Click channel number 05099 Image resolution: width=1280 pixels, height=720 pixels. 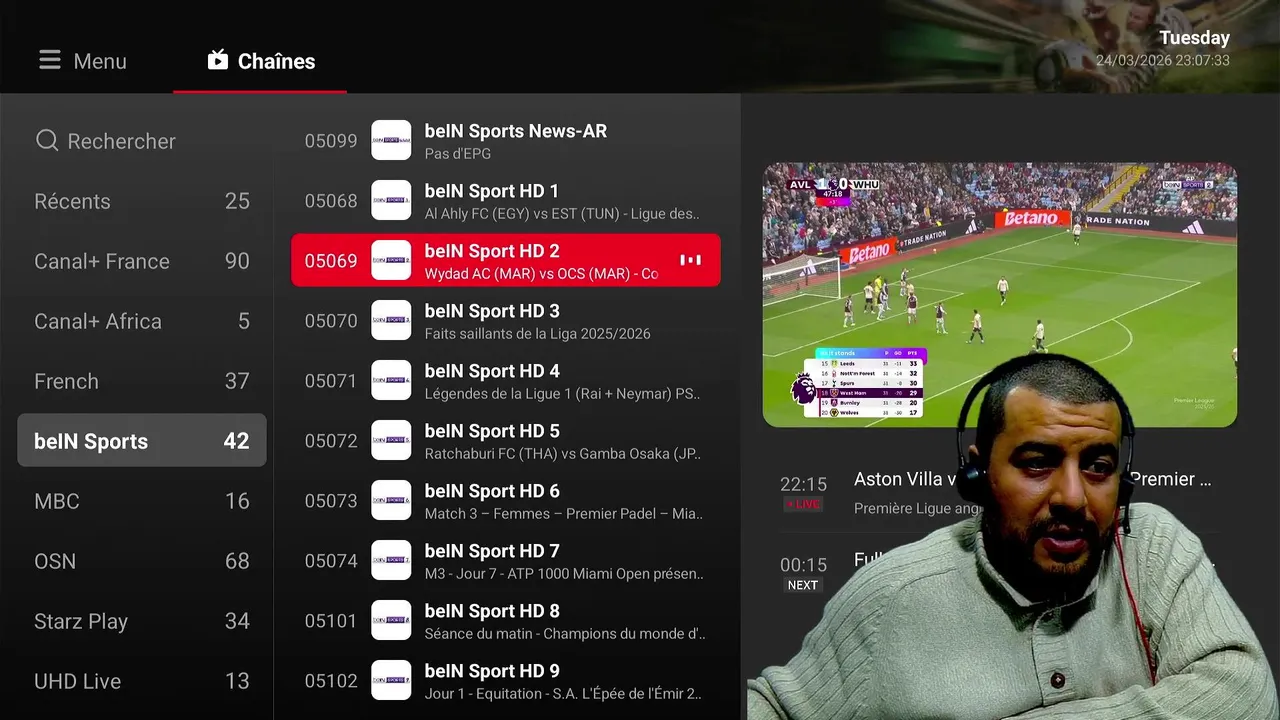click(331, 141)
